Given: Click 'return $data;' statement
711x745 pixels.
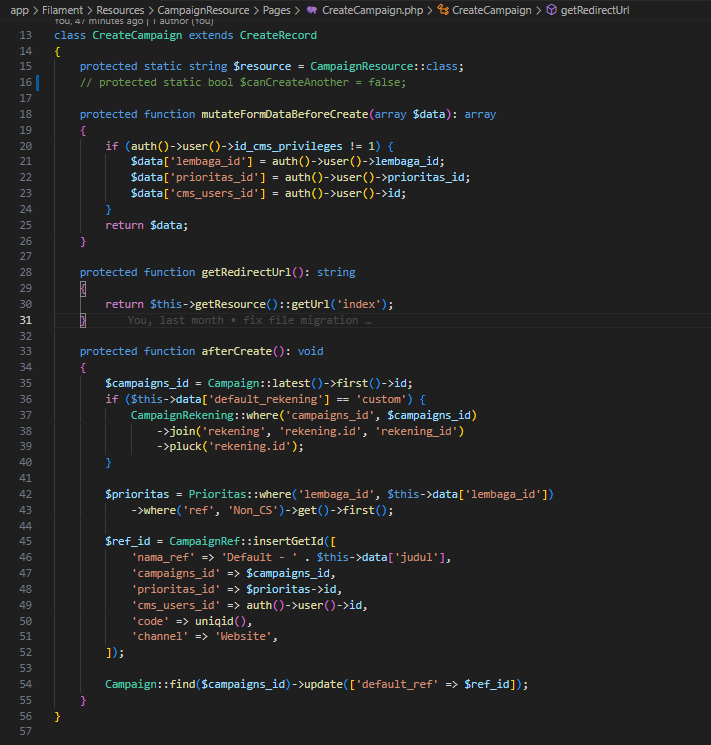Looking at the screenshot, I should point(147,225).
